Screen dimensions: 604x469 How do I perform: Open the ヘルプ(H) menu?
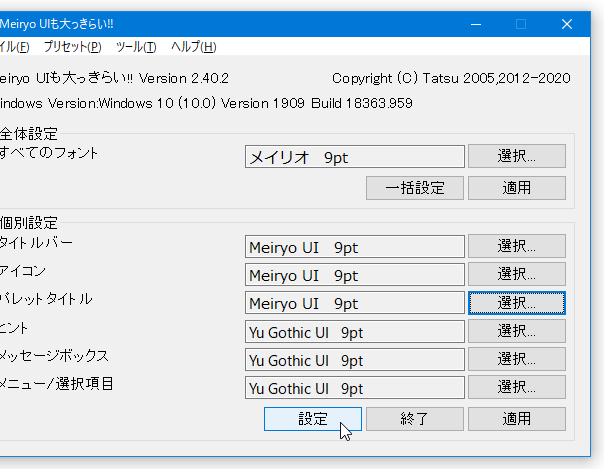(x=193, y=47)
